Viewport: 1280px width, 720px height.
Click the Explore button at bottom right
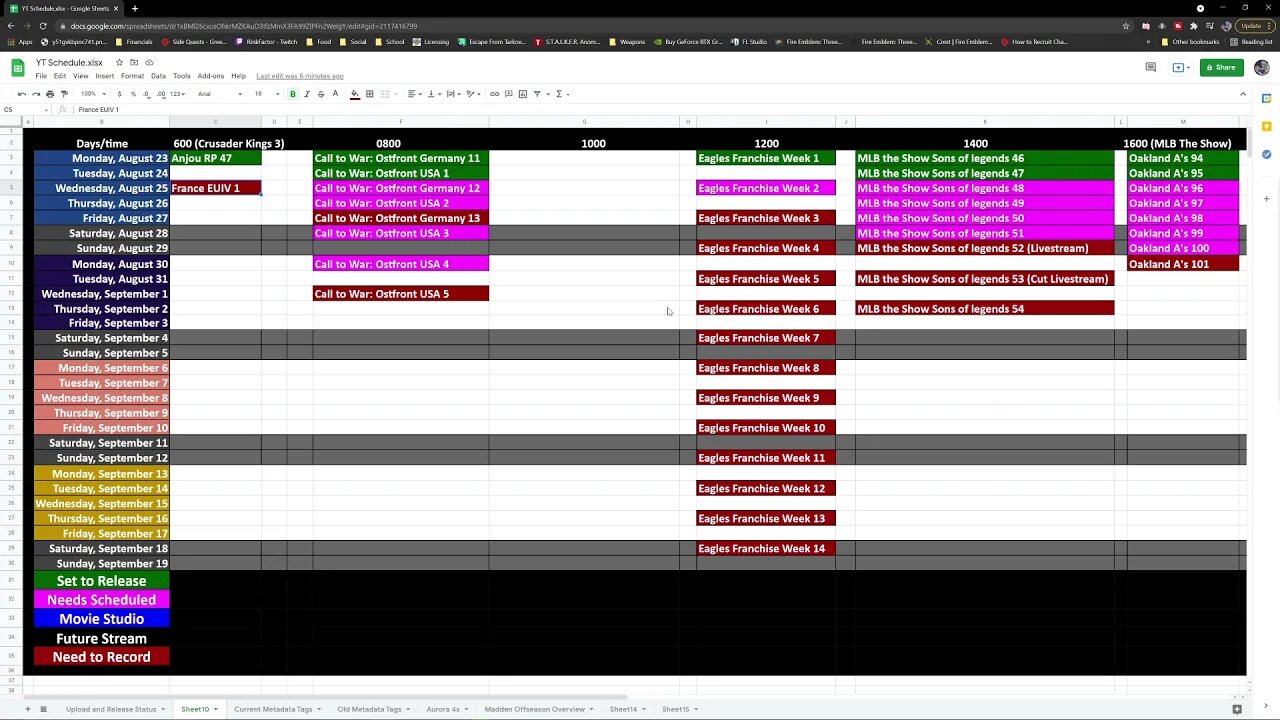coord(1237,709)
